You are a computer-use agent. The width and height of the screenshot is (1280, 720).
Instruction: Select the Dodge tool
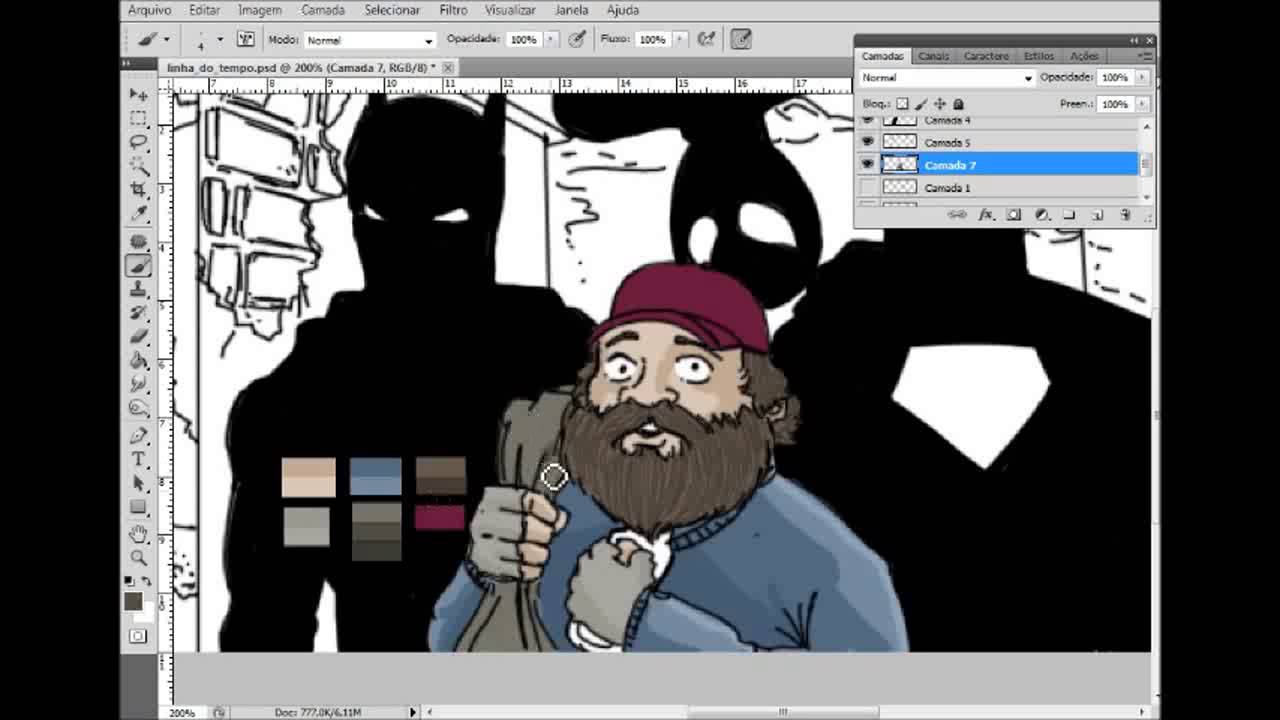(138, 409)
